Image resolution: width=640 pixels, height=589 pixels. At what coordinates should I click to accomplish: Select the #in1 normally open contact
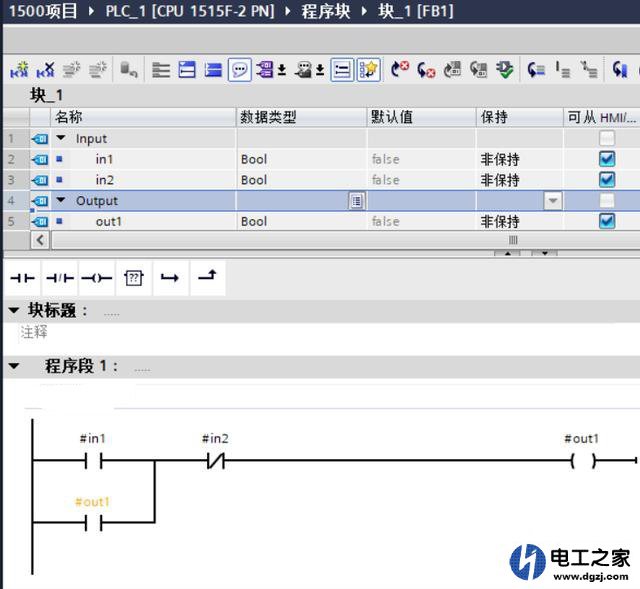93,460
